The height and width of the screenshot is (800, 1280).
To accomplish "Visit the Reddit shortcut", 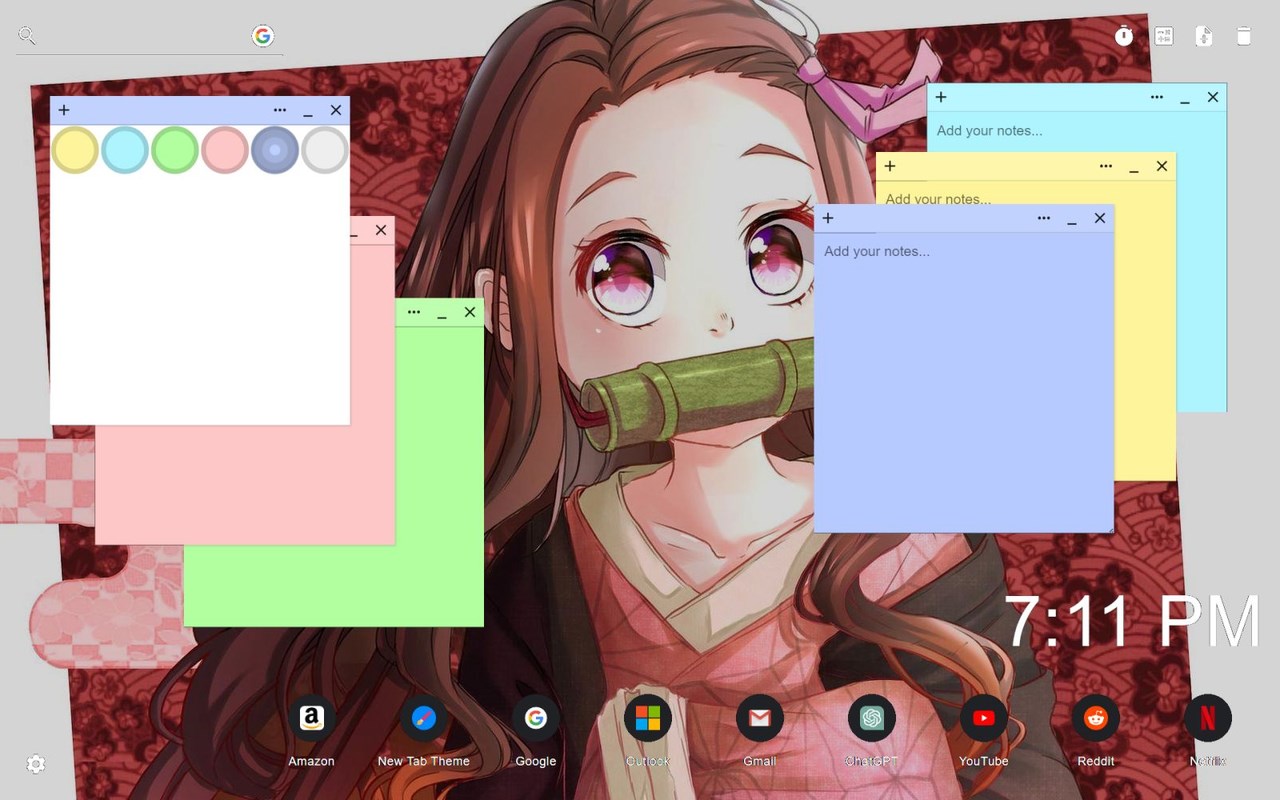I will [x=1096, y=718].
